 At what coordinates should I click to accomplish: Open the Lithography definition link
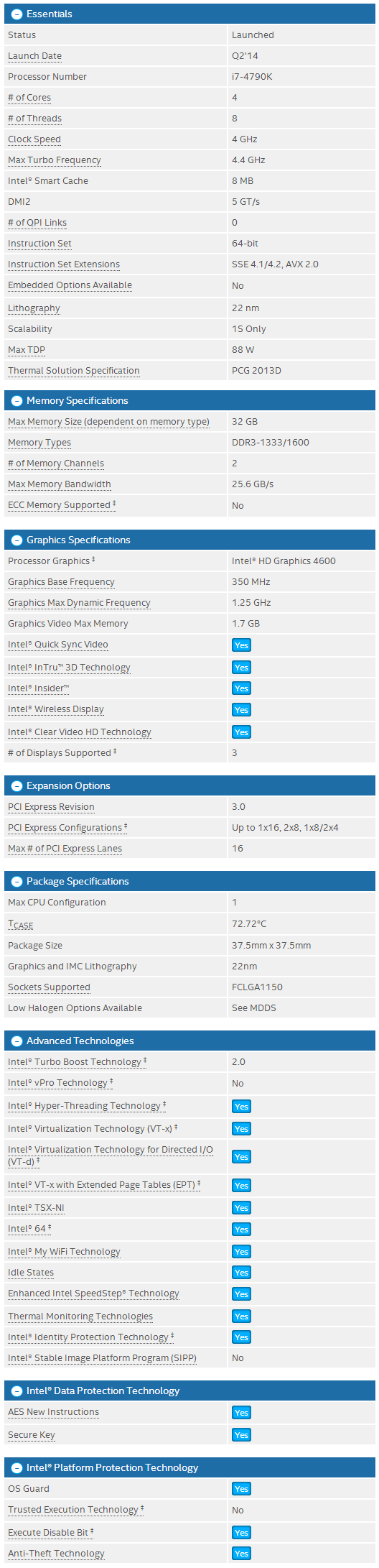point(34,308)
